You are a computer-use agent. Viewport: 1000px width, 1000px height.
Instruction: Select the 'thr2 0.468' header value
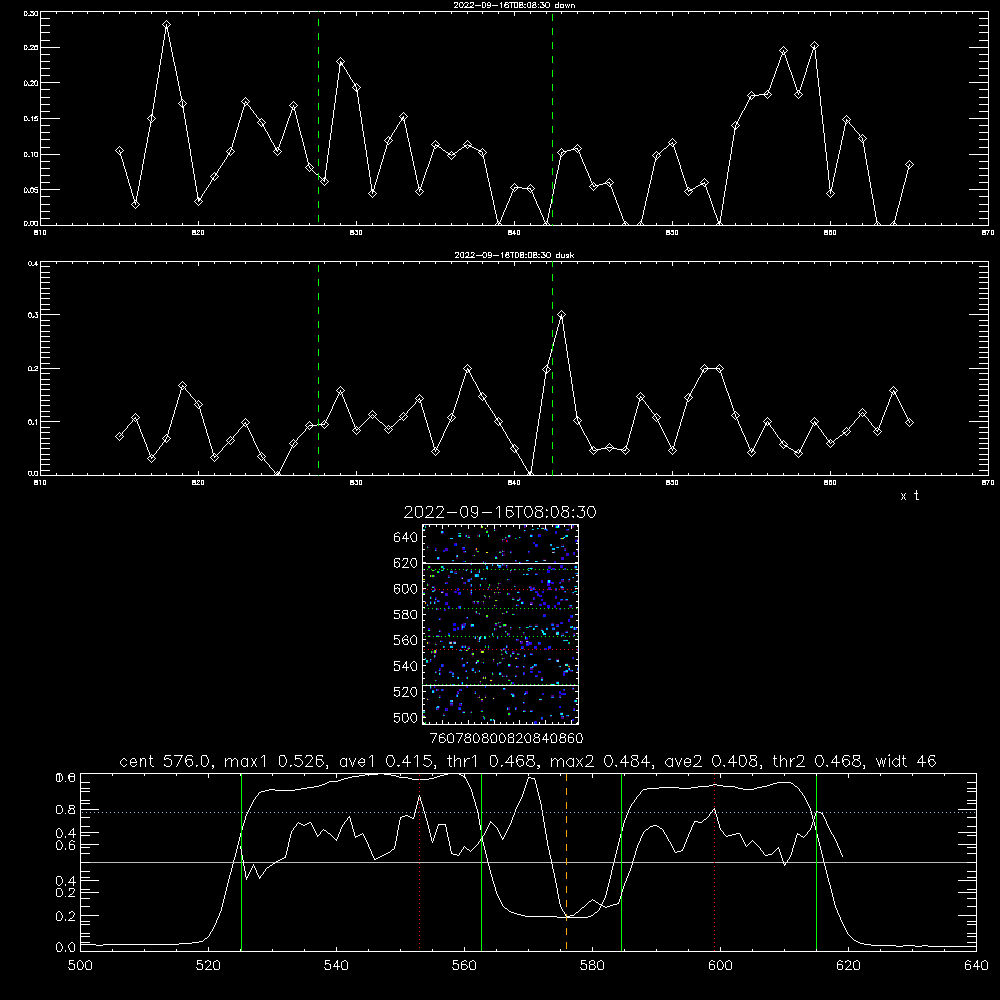(818, 761)
